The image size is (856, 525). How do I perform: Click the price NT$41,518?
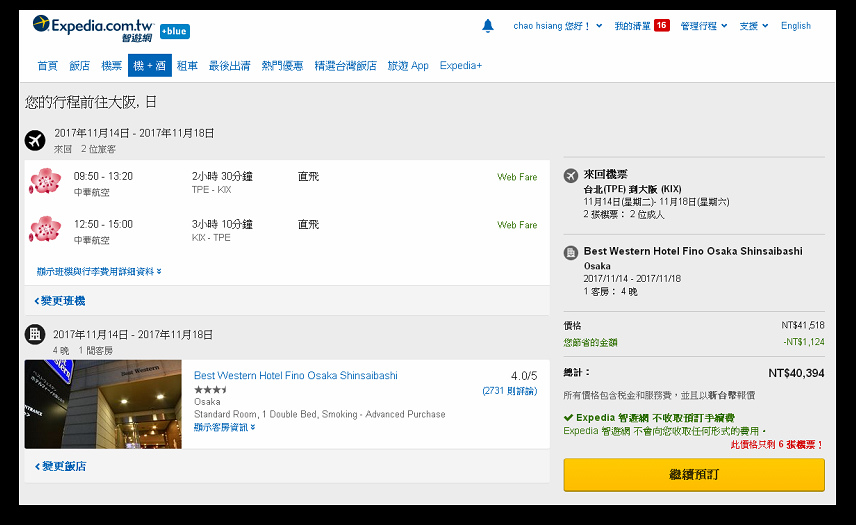coord(802,325)
